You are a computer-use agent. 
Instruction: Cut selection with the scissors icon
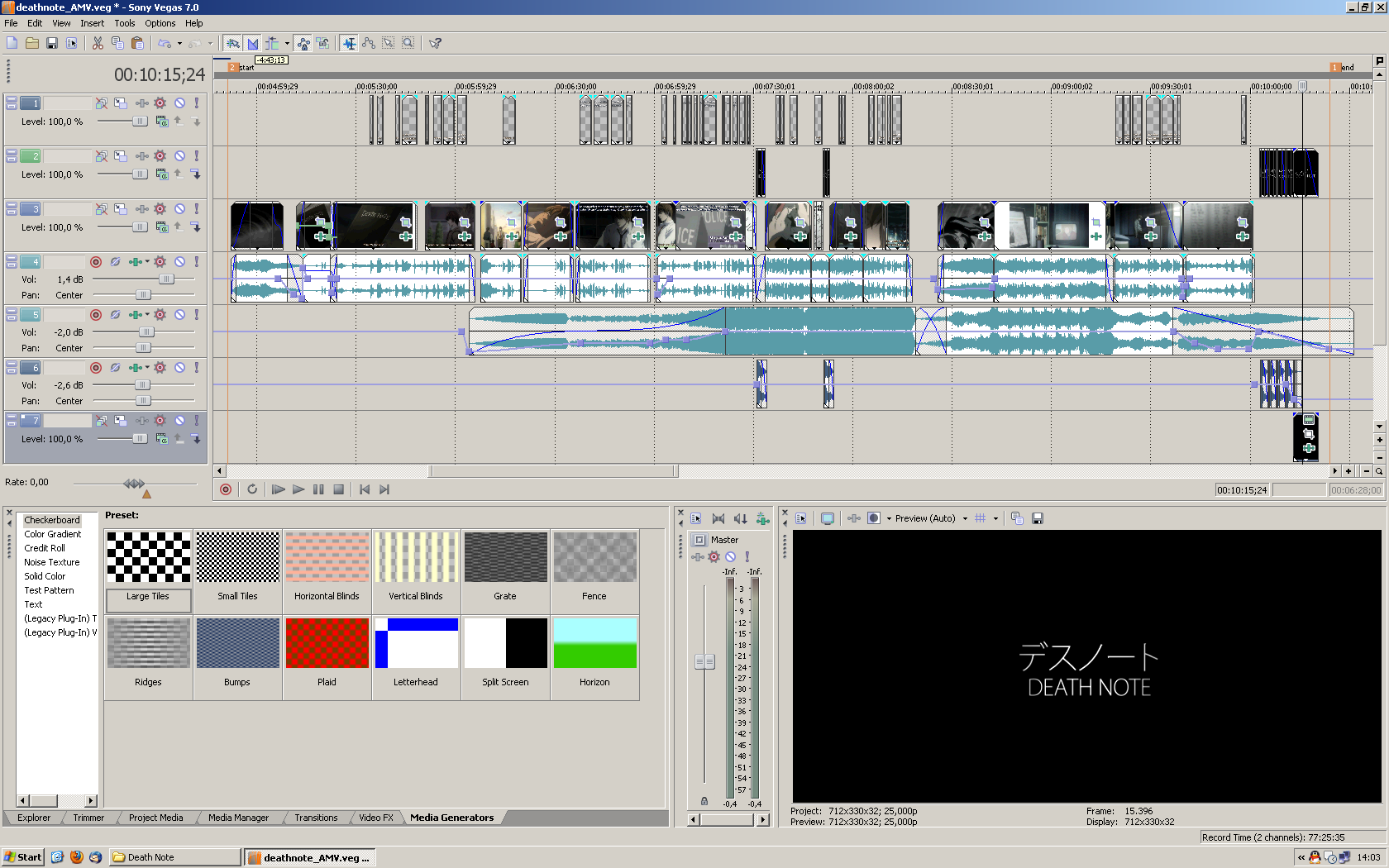98,43
